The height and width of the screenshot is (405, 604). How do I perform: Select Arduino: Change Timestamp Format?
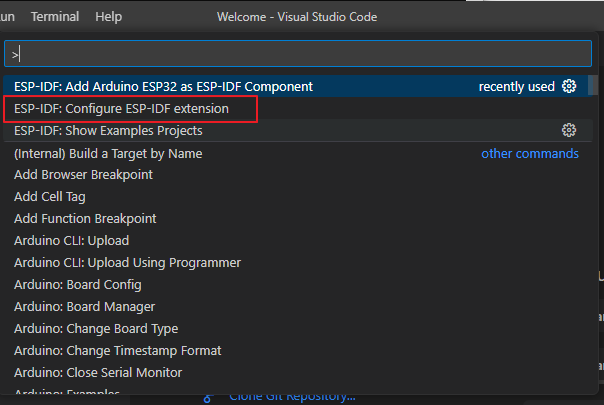pyautogui.click(x=296, y=350)
